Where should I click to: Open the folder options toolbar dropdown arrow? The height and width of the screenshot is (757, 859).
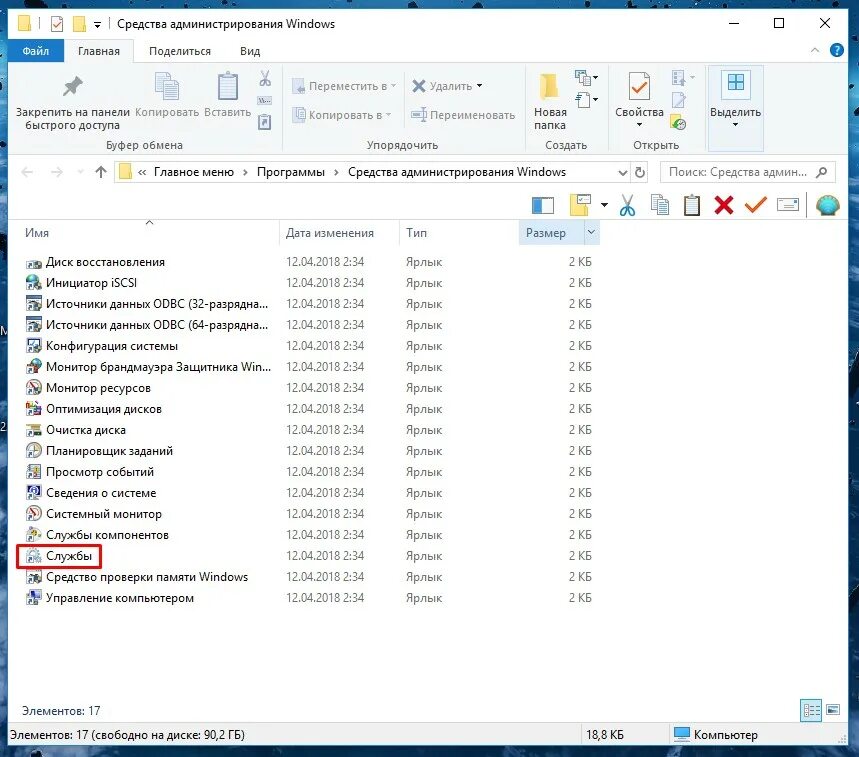coord(604,205)
